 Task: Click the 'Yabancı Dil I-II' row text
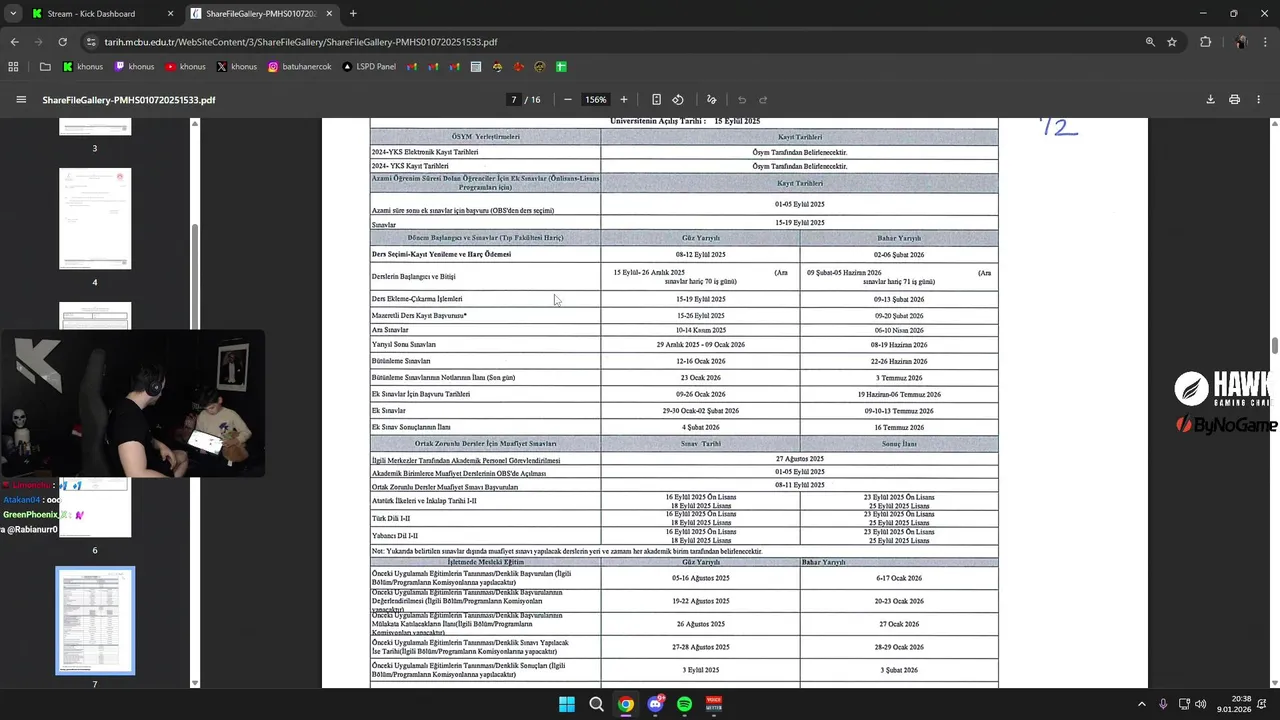pyautogui.click(x=395, y=536)
